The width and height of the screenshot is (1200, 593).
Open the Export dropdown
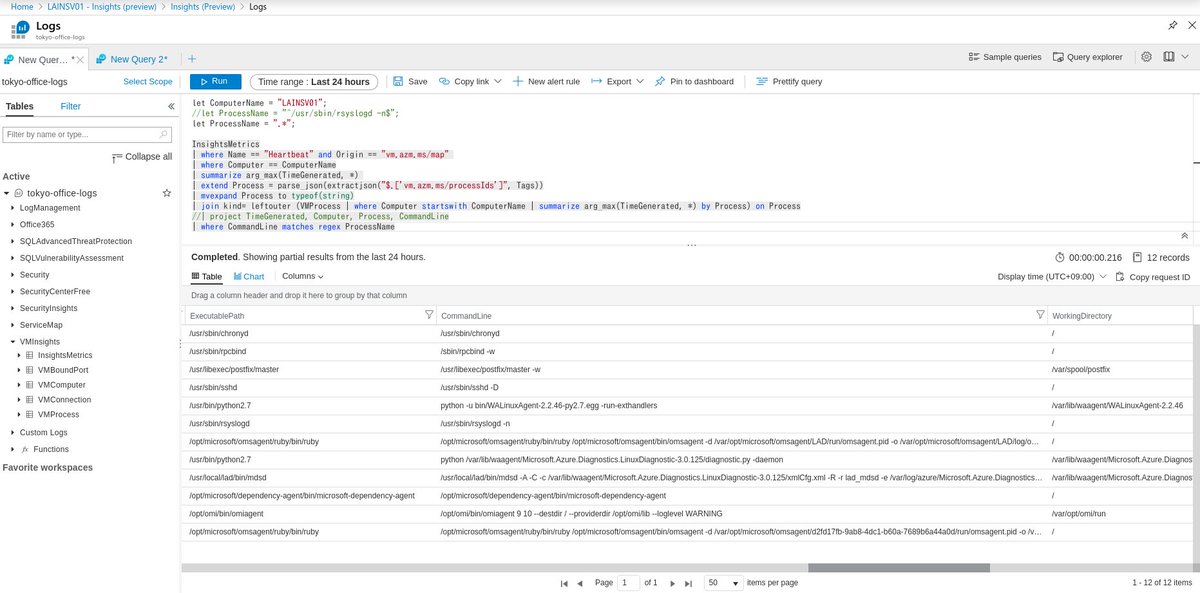(x=617, y=81)
